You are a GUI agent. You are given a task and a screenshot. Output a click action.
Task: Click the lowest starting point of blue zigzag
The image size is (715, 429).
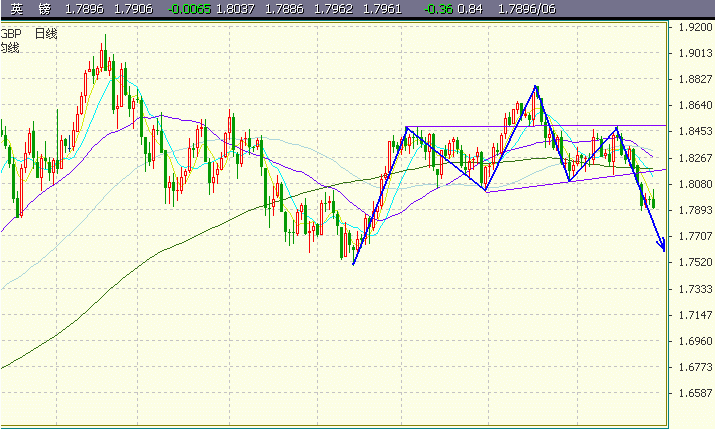(354, 264)
